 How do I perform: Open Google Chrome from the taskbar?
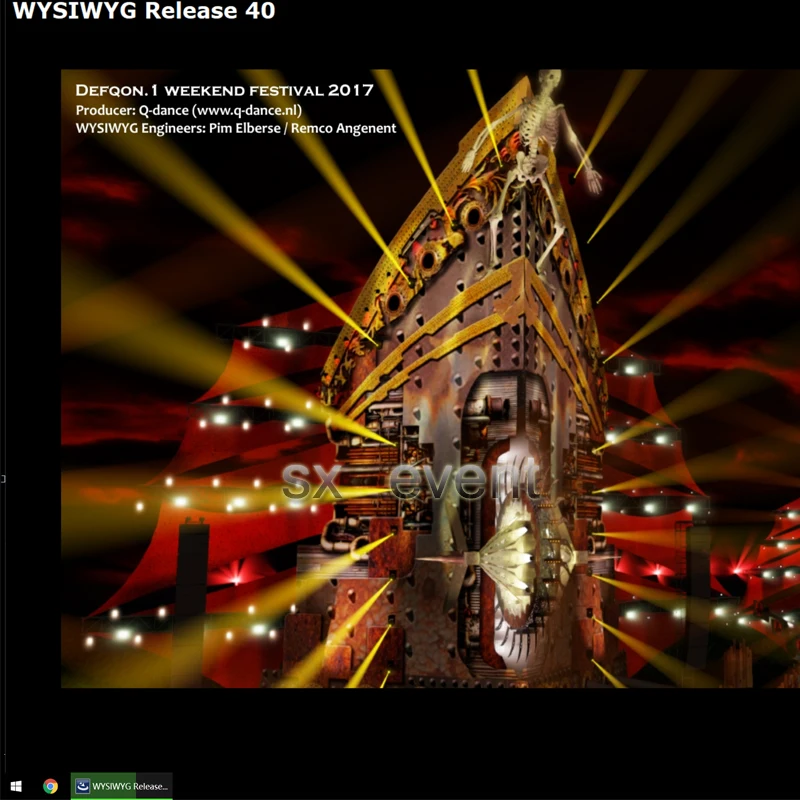pyautogui.click(x=48, y=786)
